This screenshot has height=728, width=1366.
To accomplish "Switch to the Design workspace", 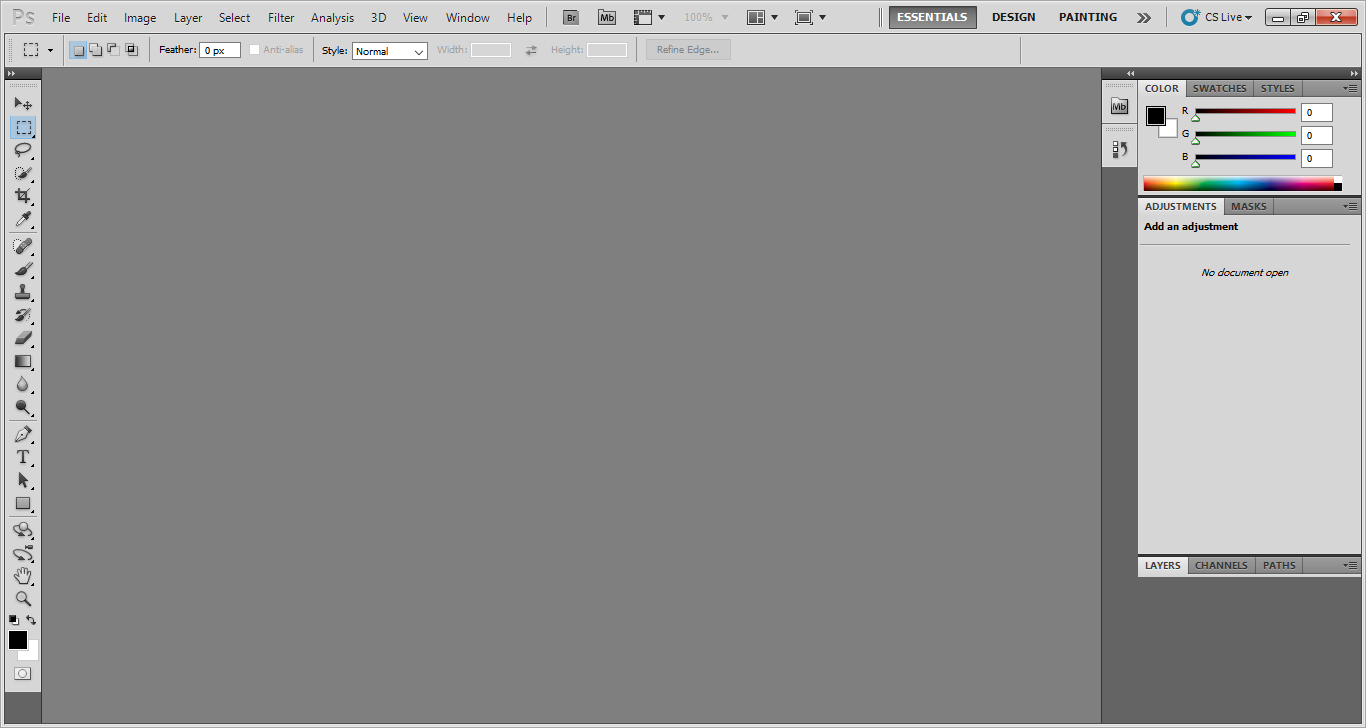I will tap(1013, 17).
